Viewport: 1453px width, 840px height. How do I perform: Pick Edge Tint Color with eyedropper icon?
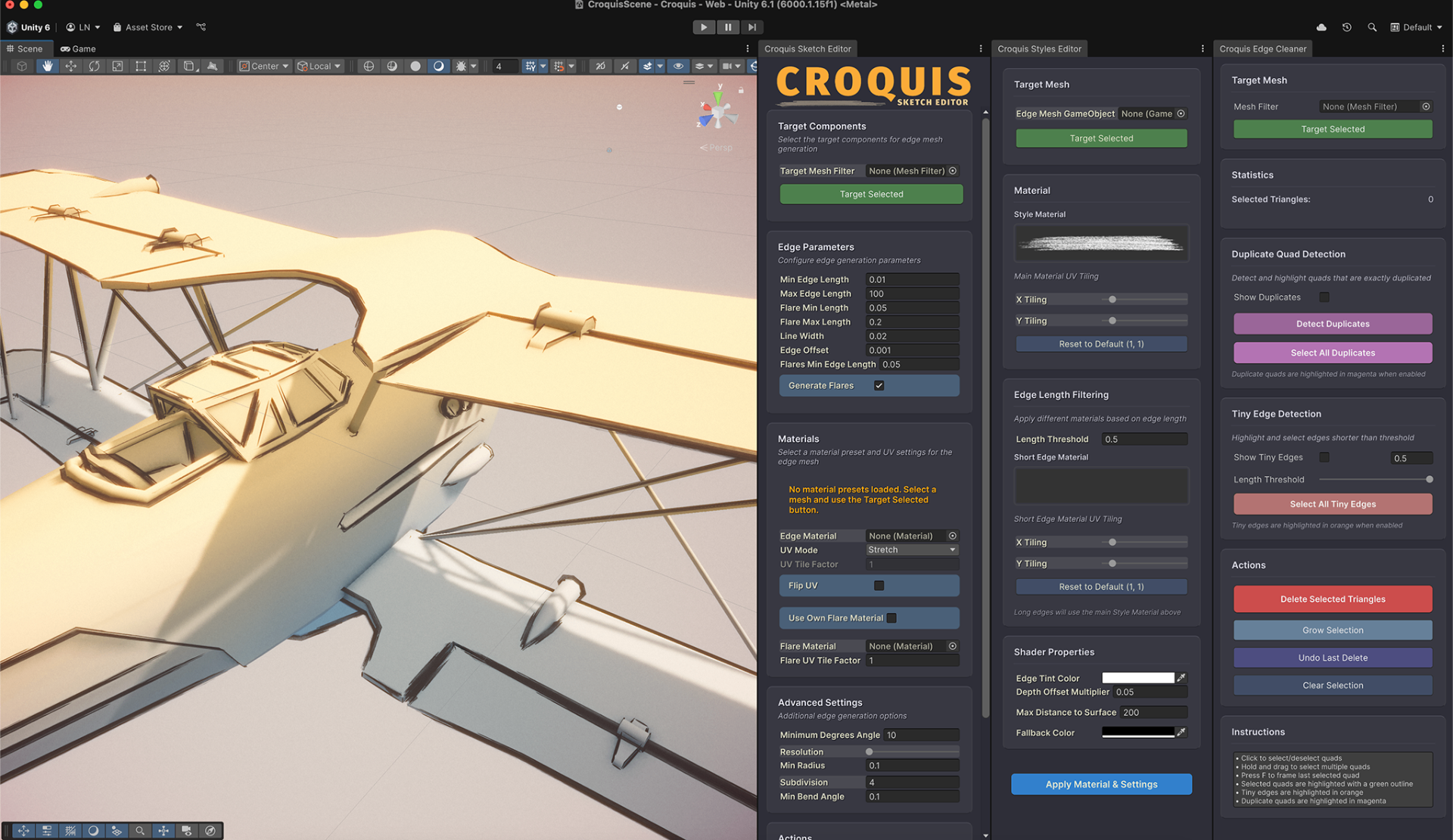click(1181, 678)
